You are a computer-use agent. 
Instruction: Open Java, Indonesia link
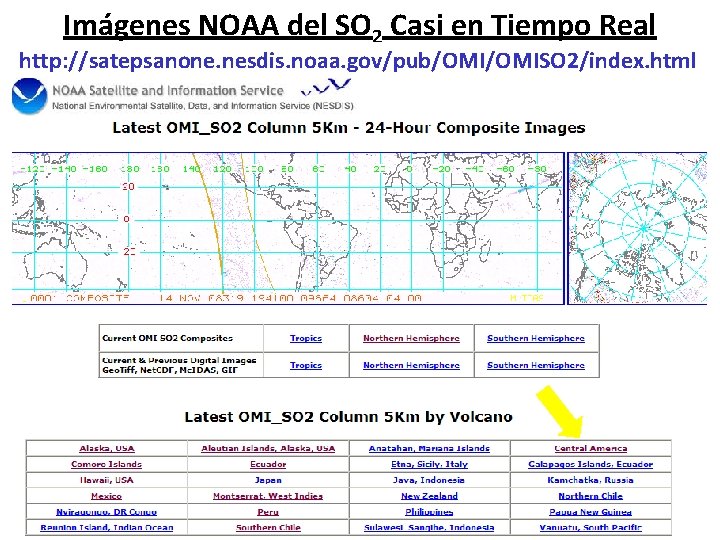pyautogui.click(x=429, y=480)
